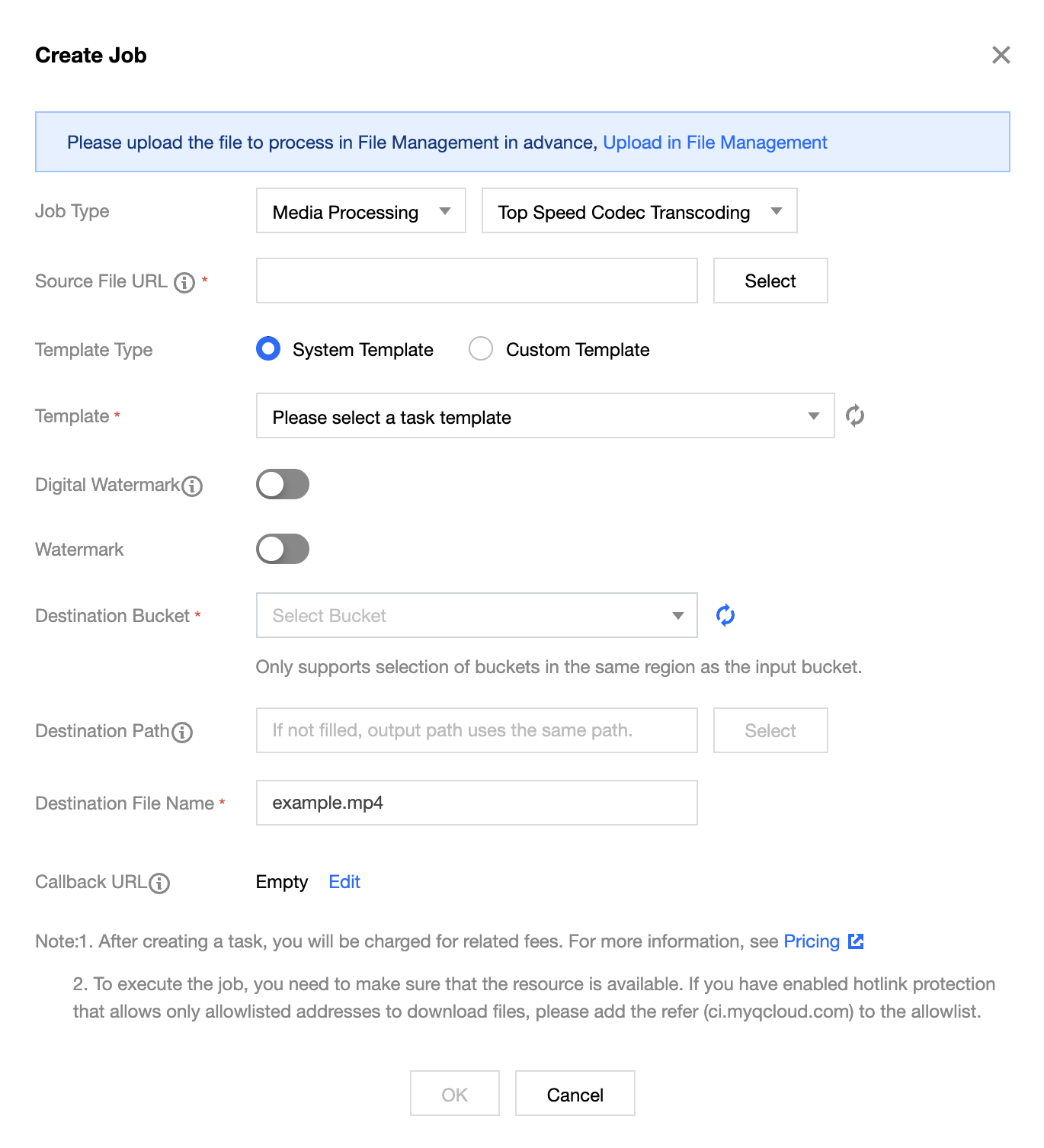This screenshot has height=1148, width=1044.
Task: Click the Source File URL info icon
Action: point(184,283)
